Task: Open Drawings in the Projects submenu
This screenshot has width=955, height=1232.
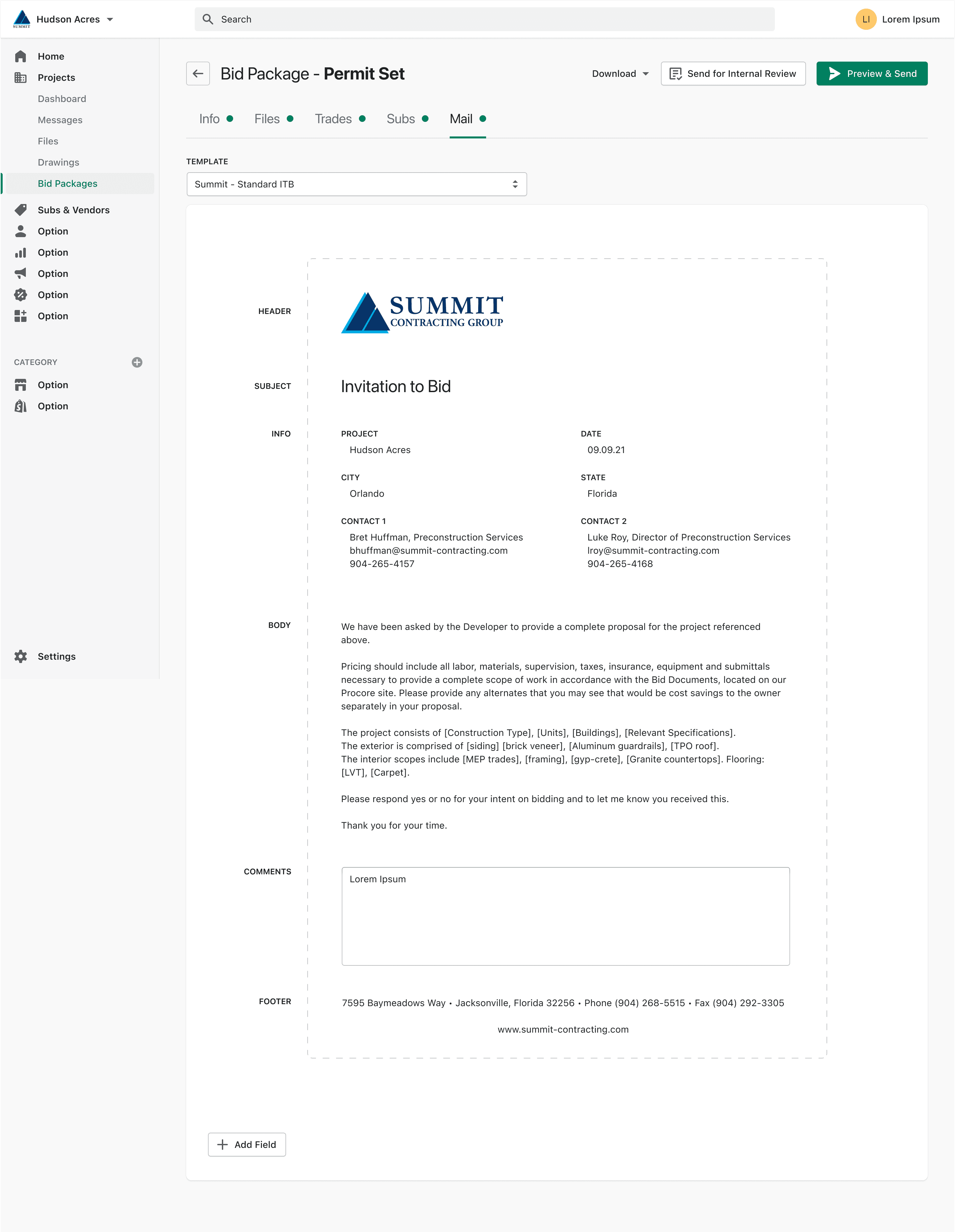Action: (59, 163)
